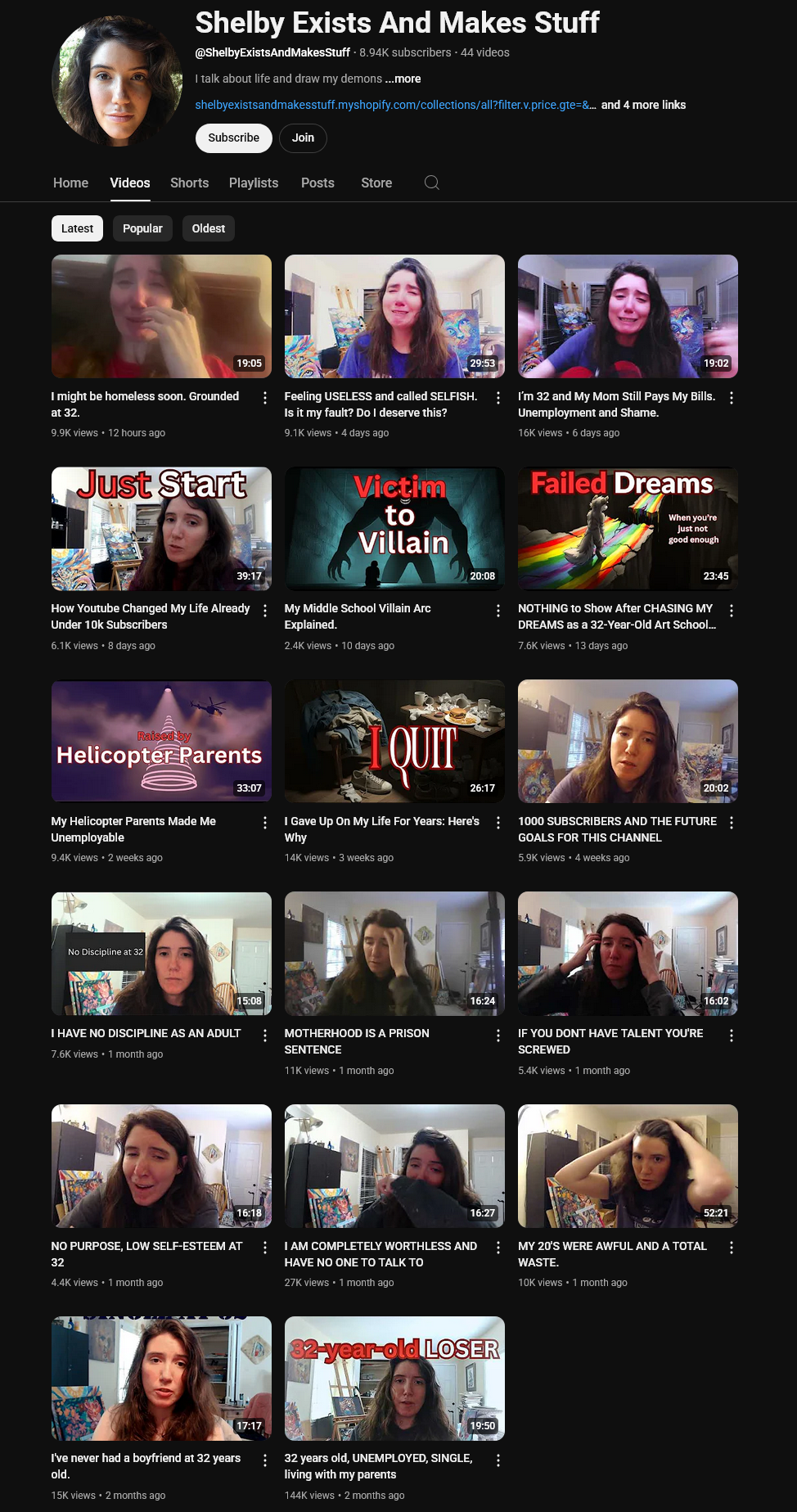Play the 'I QUIT' thumbnail video
This screenshot has width=797, height=1512.
click(394, 741)
